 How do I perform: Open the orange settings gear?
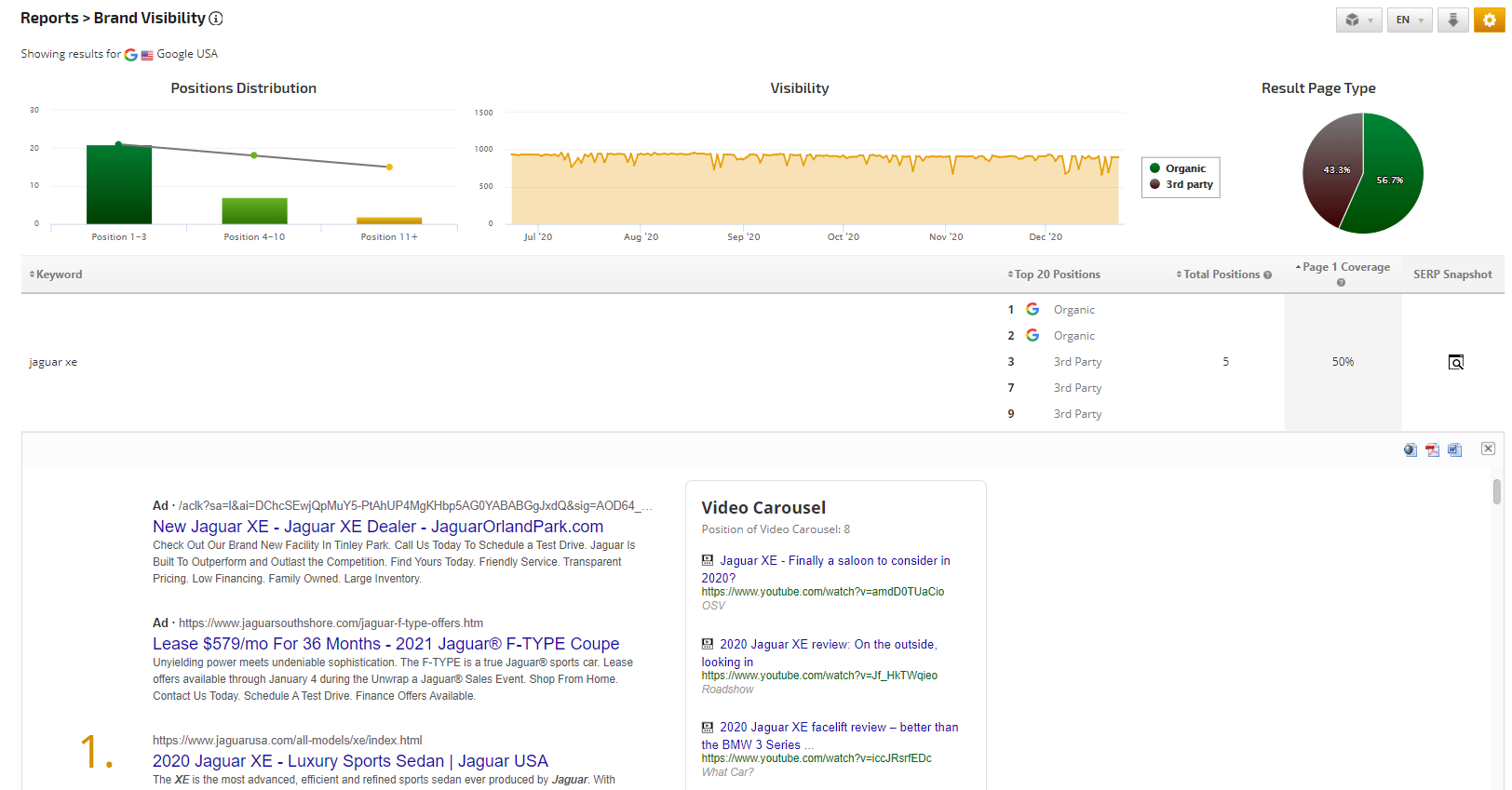(1489, 20)
